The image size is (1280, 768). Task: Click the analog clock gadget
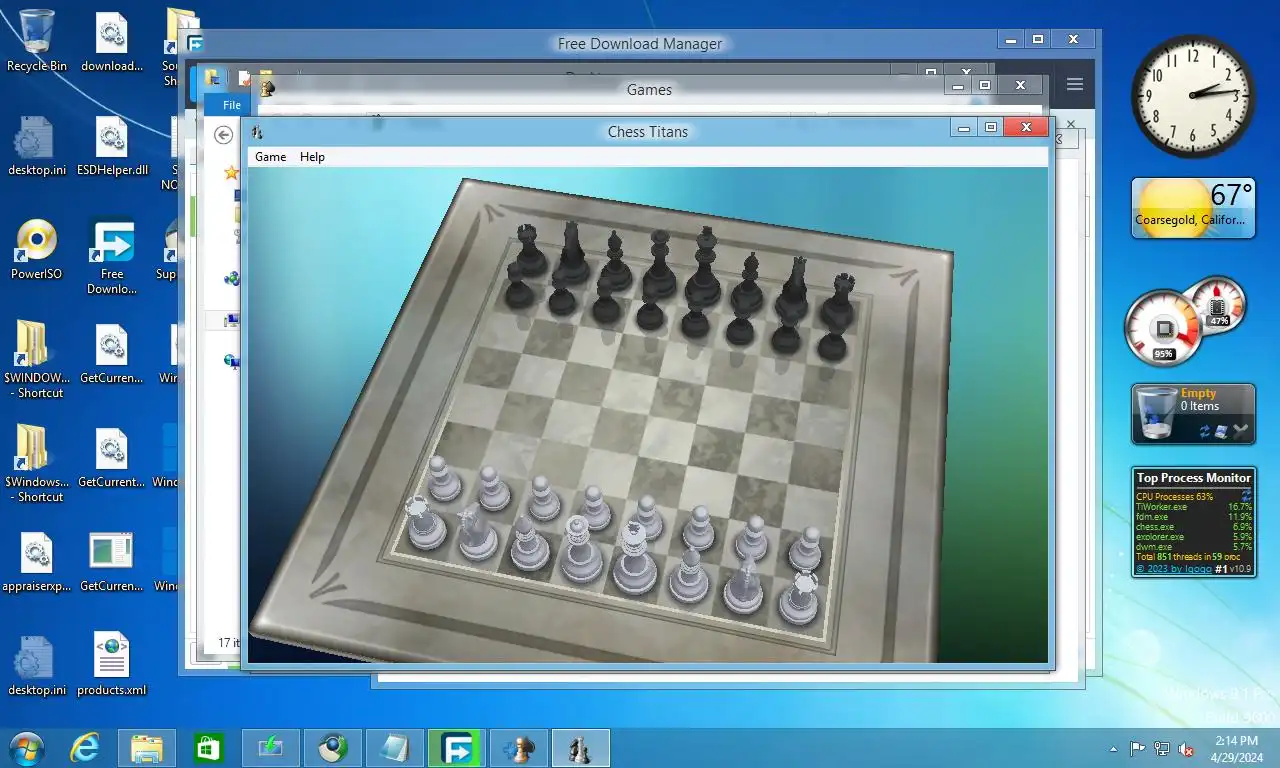click(x=1193, y=96)
